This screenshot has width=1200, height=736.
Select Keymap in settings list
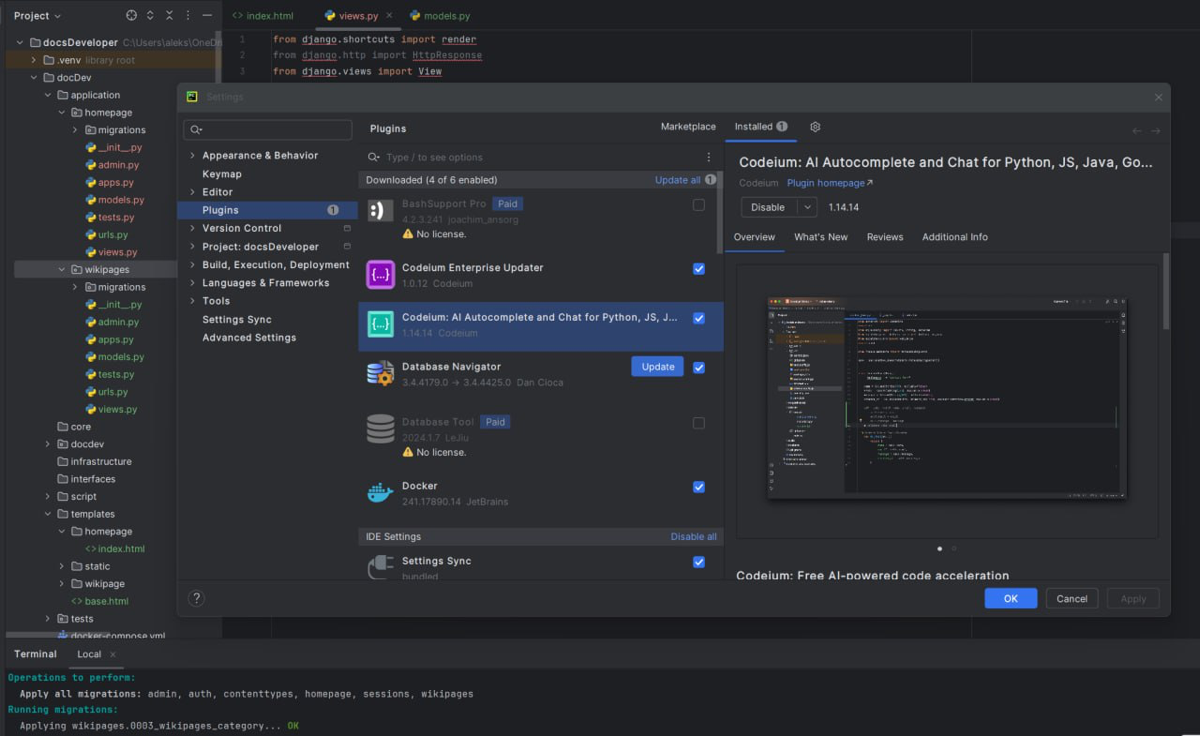[222, 174]
